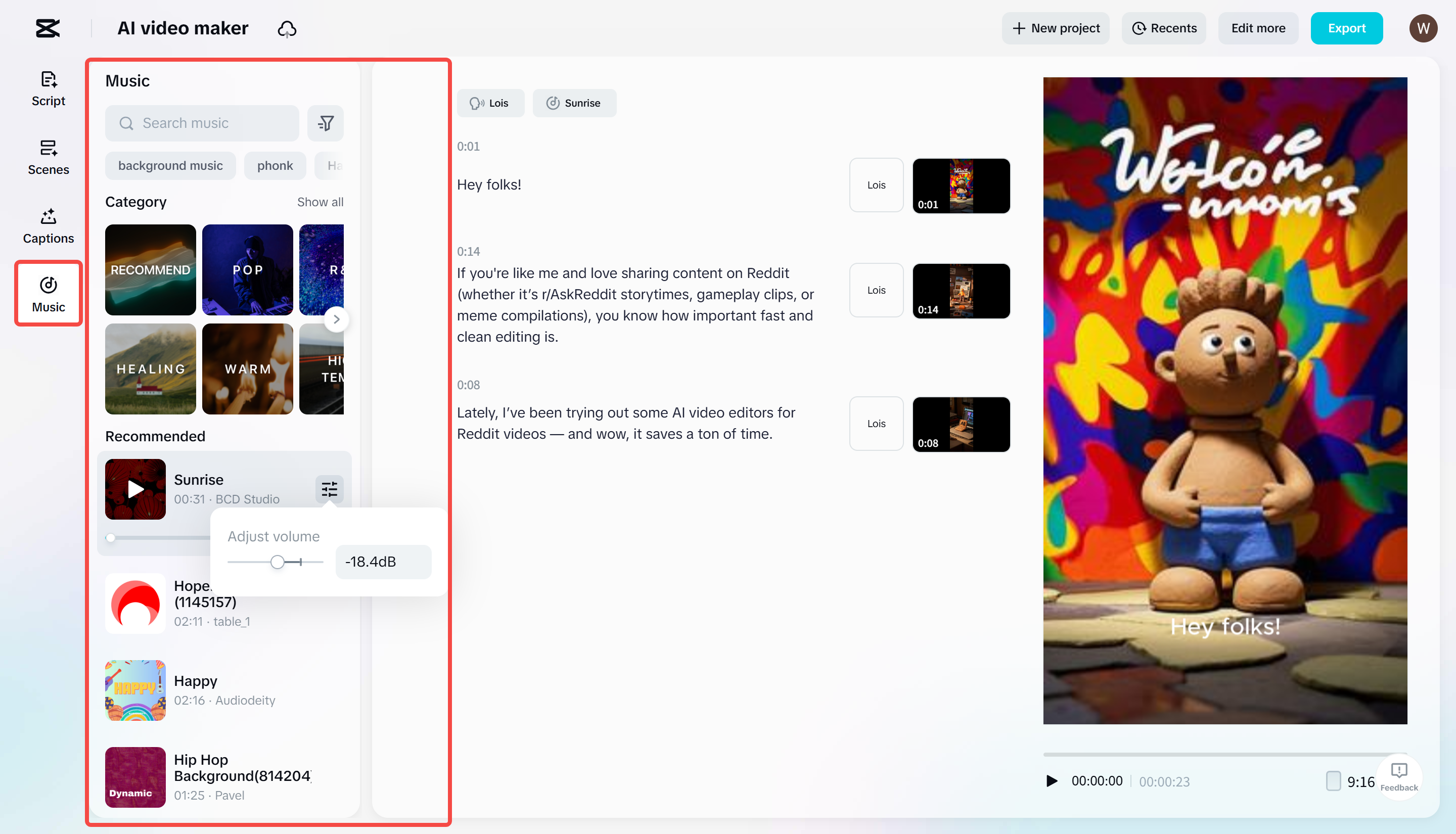Show all music categories

320,202
